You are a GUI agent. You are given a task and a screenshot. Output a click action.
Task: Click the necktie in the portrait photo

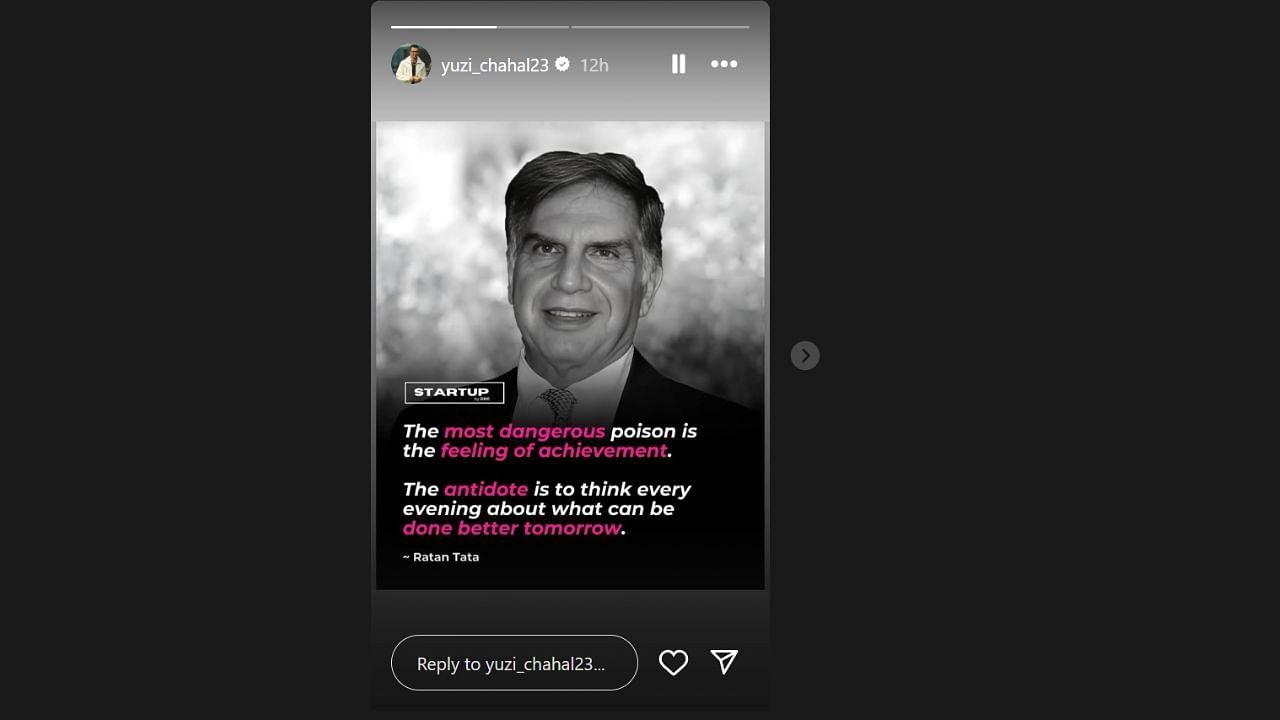[x=558, y=404]
